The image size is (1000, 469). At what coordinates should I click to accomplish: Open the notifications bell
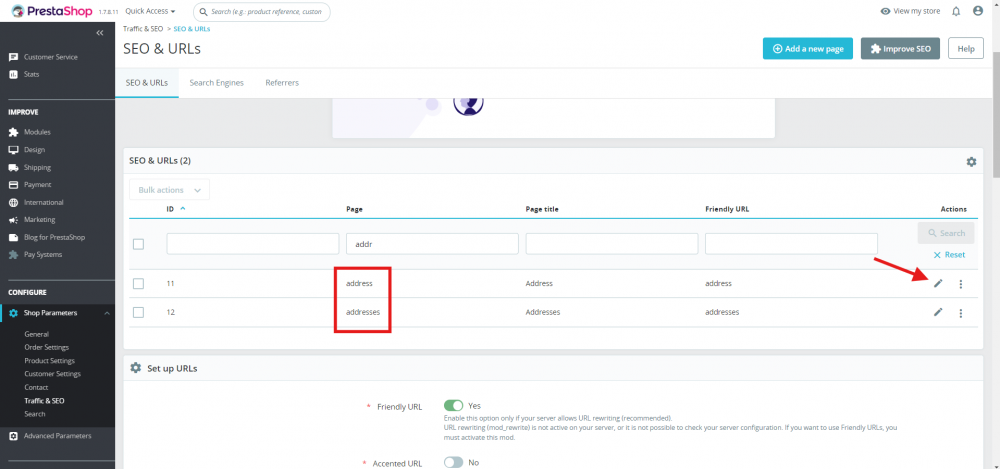coord(956,11)
